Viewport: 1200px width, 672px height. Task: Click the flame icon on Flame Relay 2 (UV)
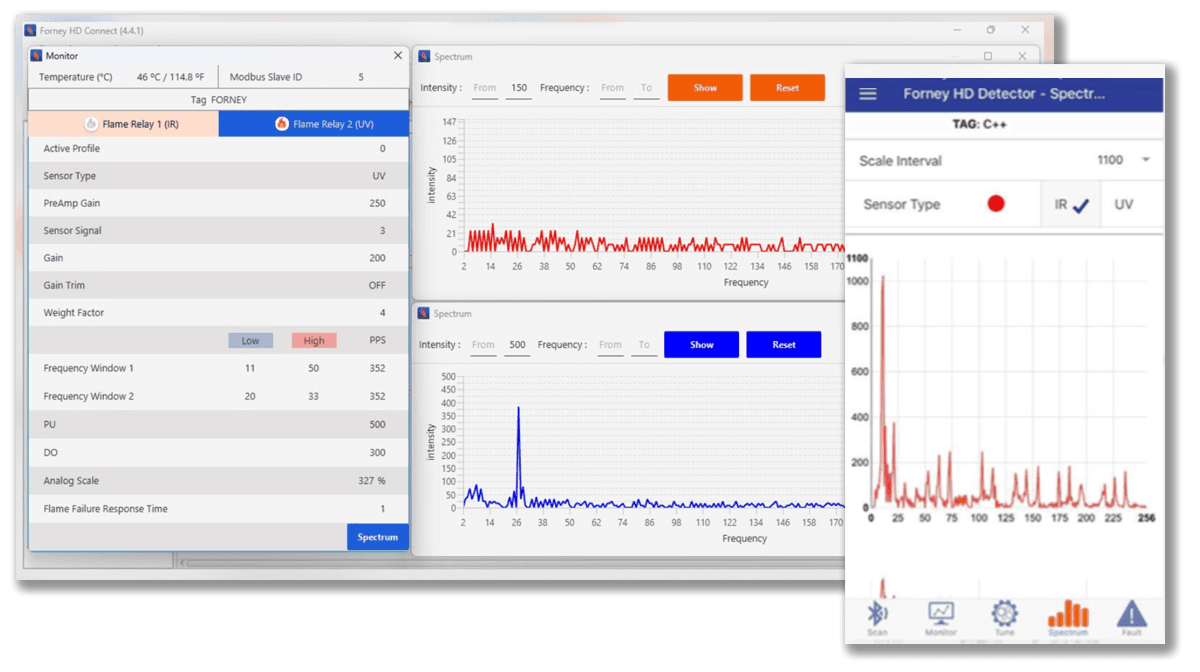point(282,124)
